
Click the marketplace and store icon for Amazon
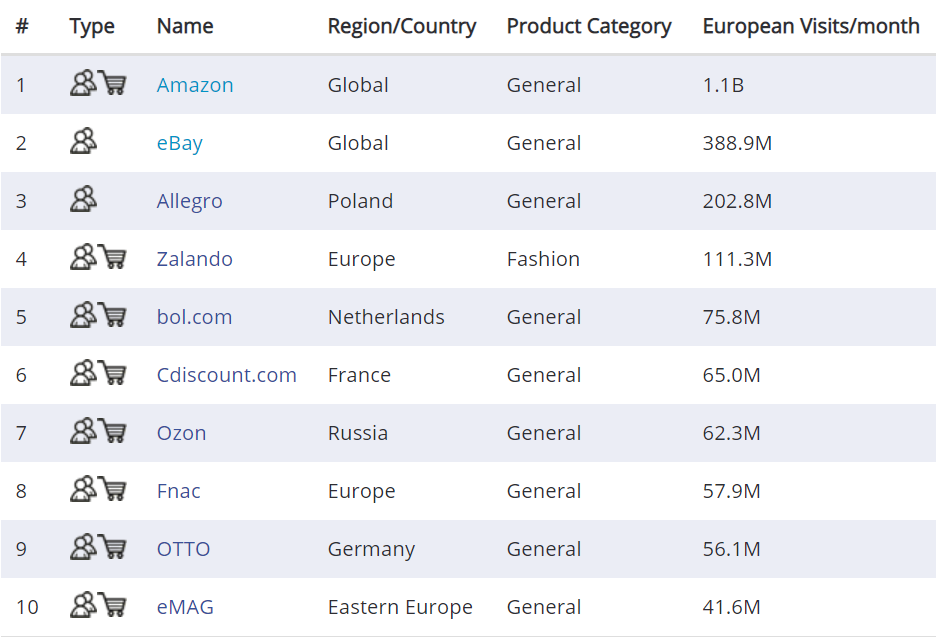pos(98,83)
